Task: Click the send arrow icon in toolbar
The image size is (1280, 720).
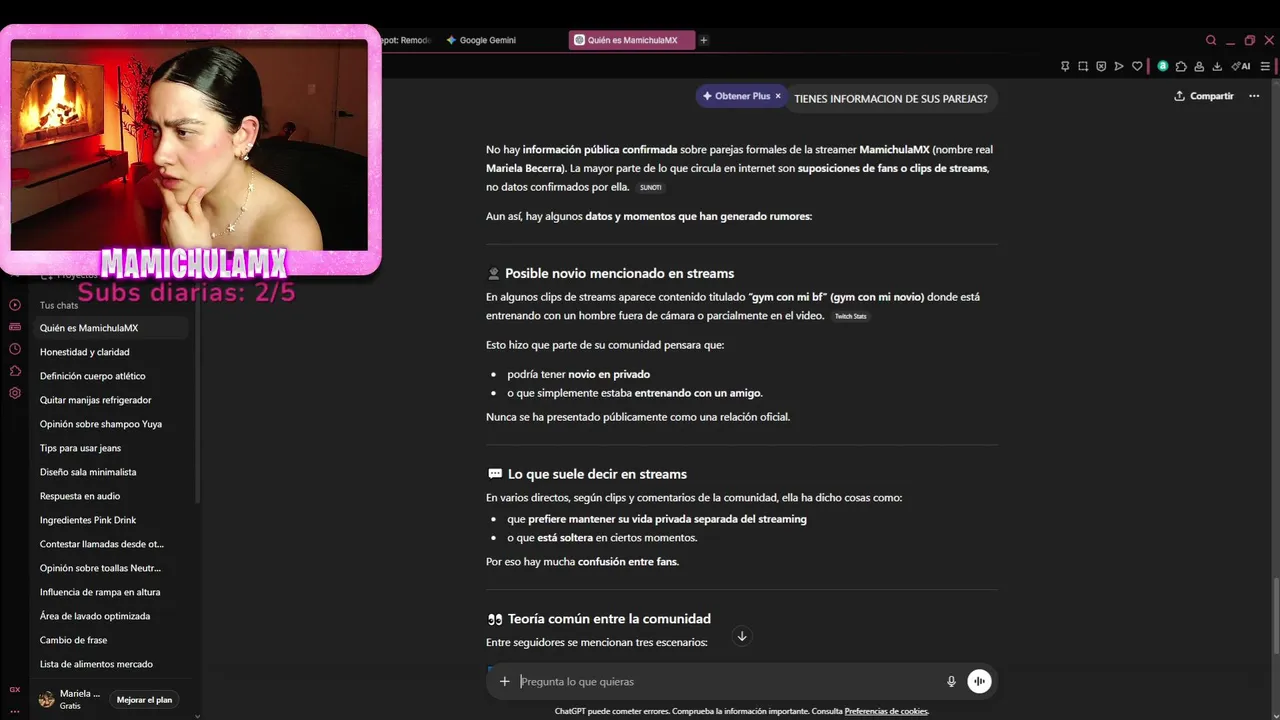Action: click(1119, 66)
